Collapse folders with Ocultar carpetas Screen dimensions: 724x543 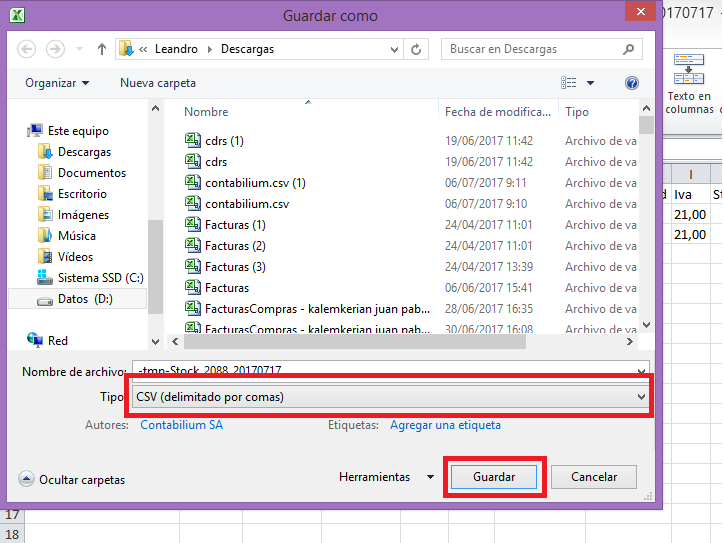(x=72, y=479)
